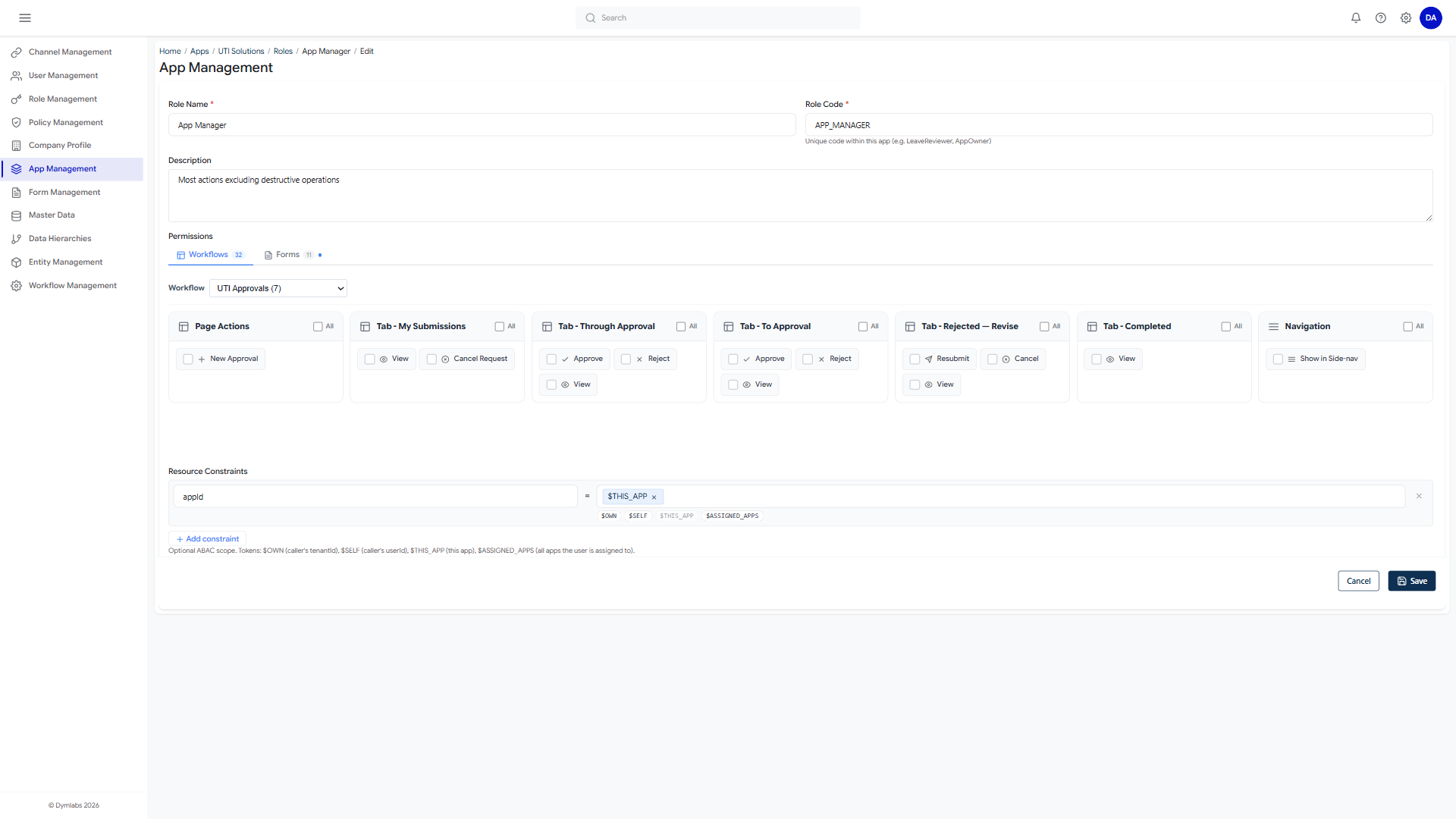Focus the Role Name input field
The width and height of the screenshot is (1456, 819).
pos(482,125)
